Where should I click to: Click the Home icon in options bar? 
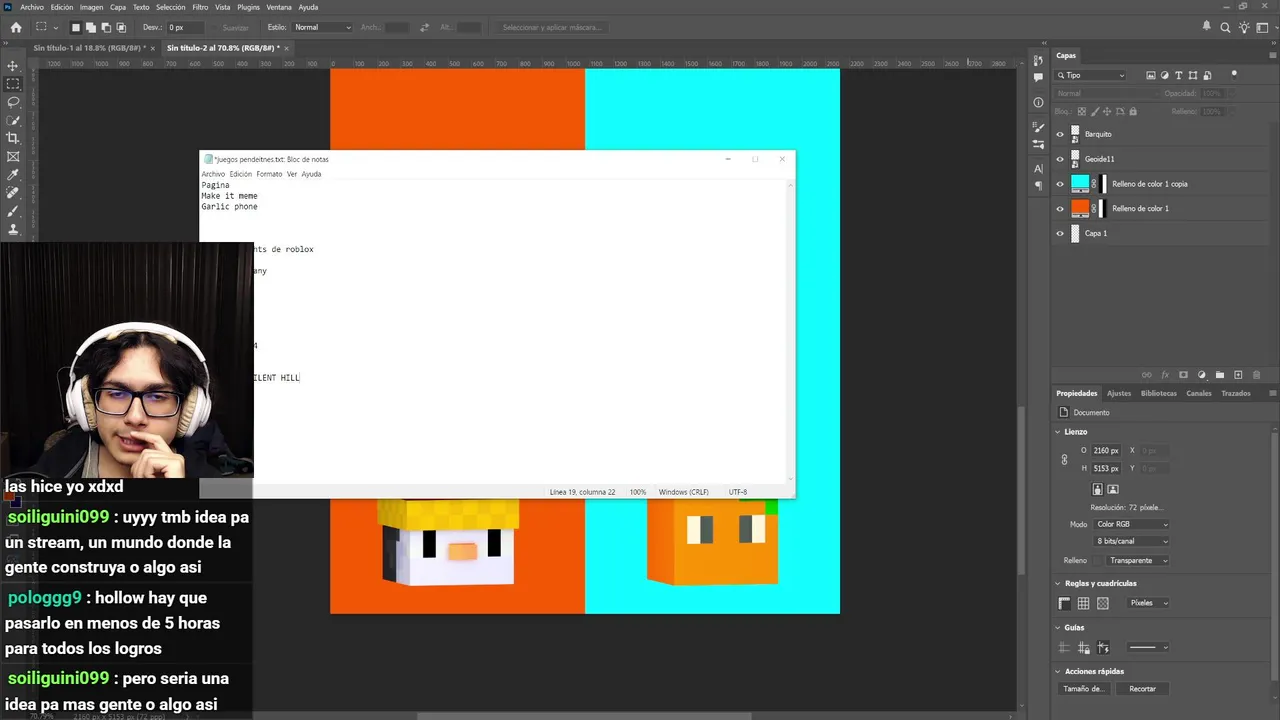click(x=15, y=27)
